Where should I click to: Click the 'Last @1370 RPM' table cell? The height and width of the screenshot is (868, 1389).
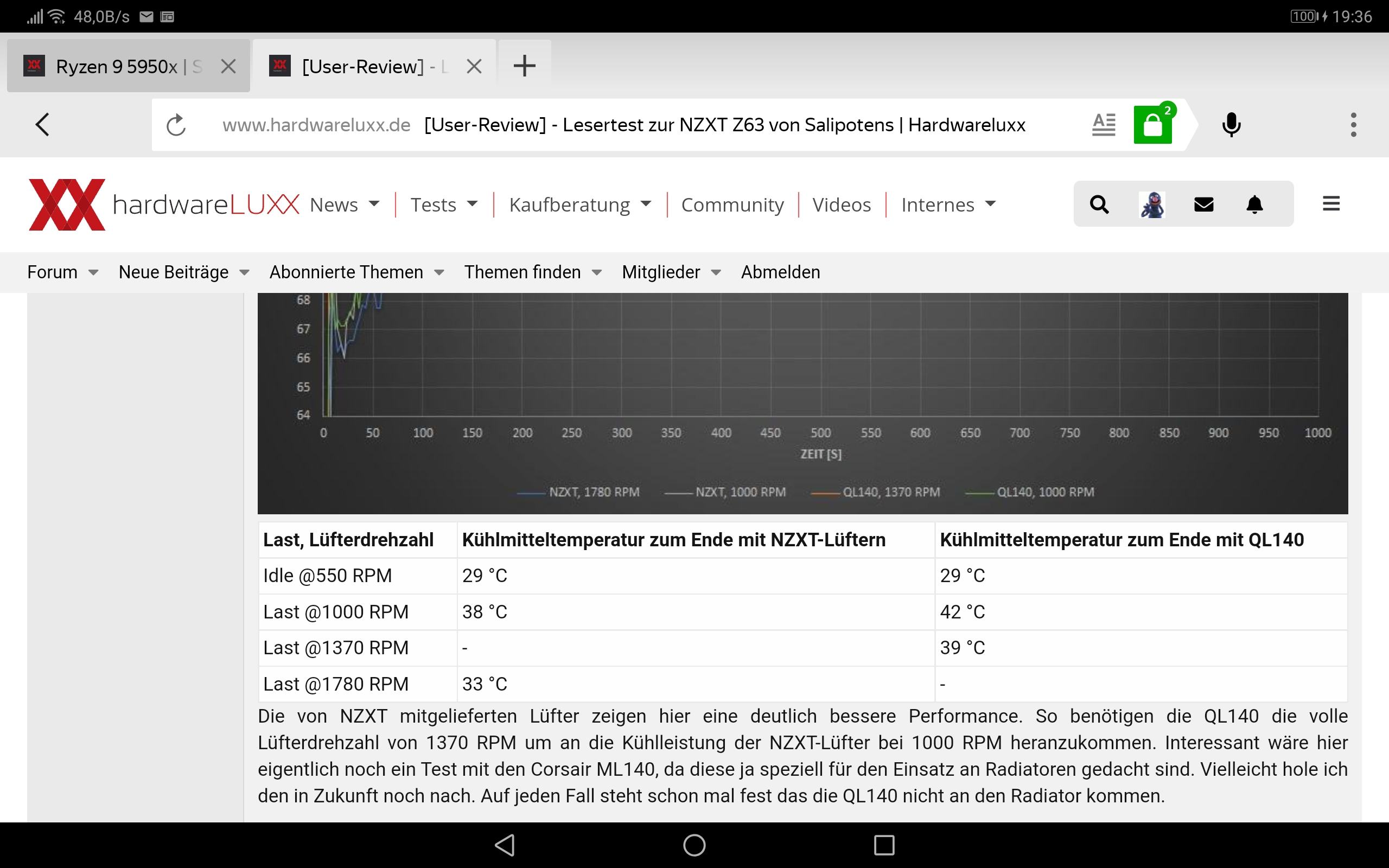pos(358,648)
